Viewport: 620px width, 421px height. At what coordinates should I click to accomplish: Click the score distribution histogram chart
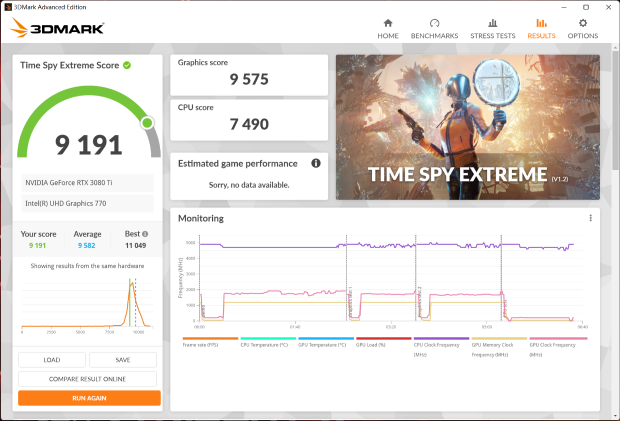(x=87, y=304)
